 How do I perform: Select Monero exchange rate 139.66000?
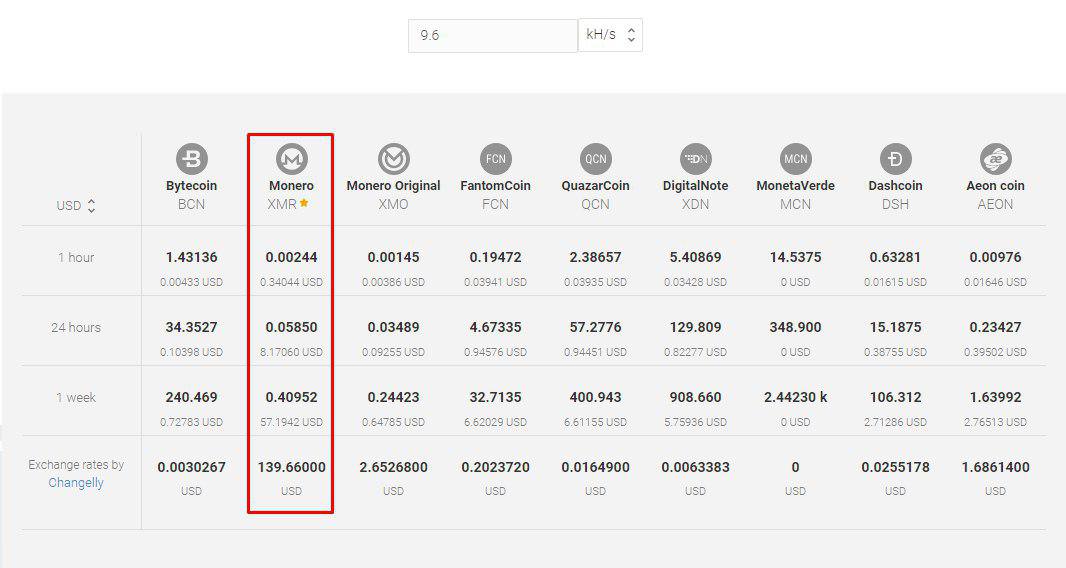[292, 468]
